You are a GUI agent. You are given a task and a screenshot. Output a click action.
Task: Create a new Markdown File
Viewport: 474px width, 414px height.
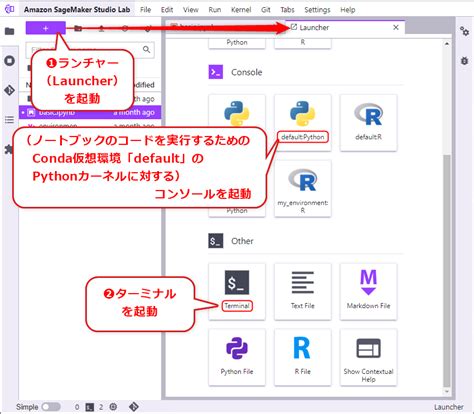tap(368, 292)
